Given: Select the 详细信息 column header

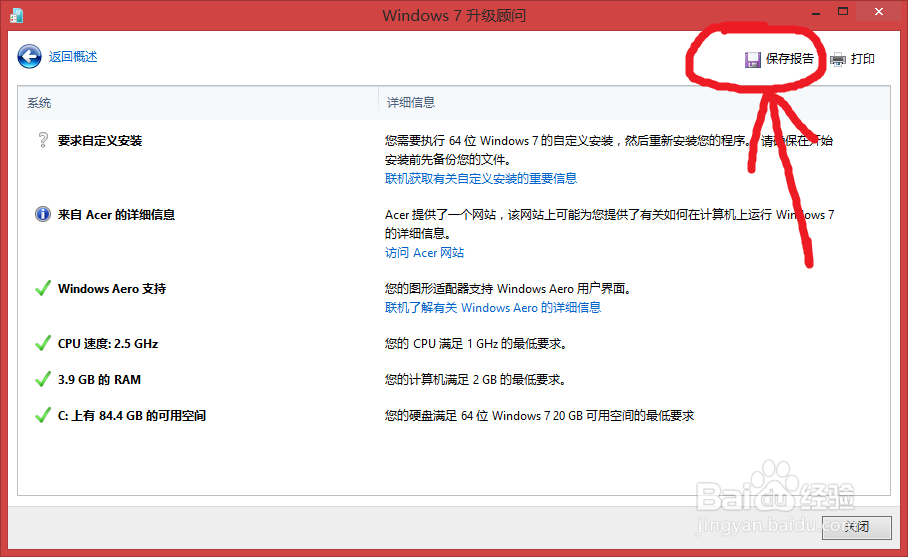Looking at the screenshot, I should point(411,102).
